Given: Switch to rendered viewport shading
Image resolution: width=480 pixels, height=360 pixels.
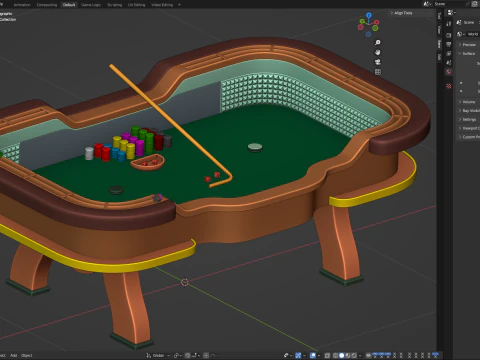Looking at the screenshot, I should point(354,355).
